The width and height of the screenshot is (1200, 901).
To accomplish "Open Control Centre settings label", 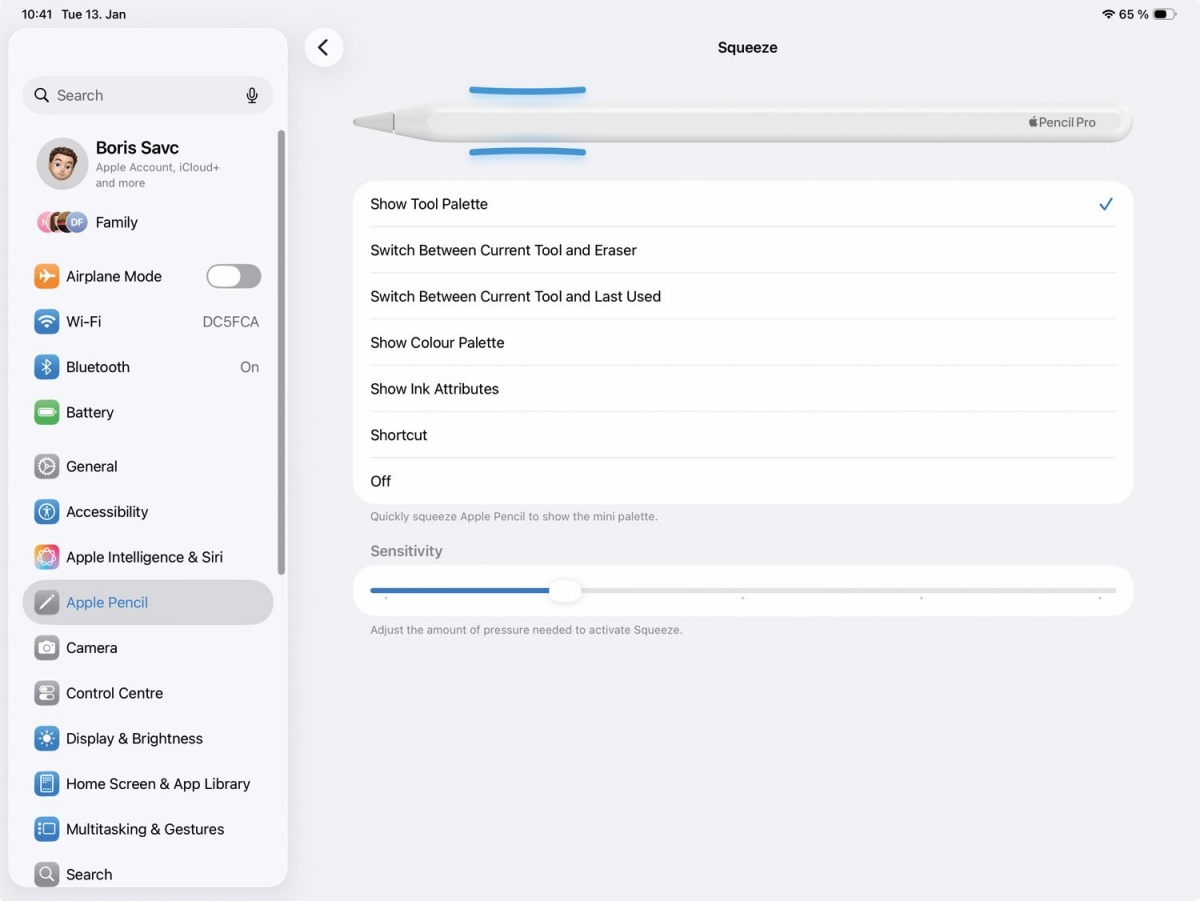I will (114, 693).
